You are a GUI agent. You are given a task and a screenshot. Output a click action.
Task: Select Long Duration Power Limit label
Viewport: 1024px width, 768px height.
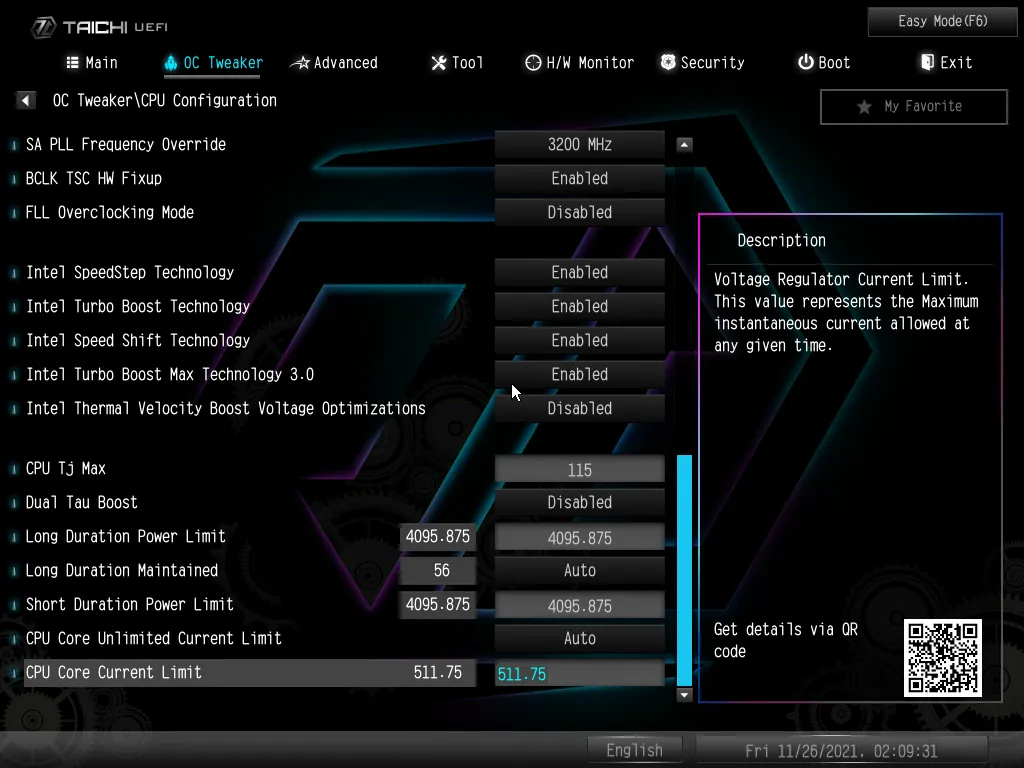pyautogui.click(x=125, y=536)
